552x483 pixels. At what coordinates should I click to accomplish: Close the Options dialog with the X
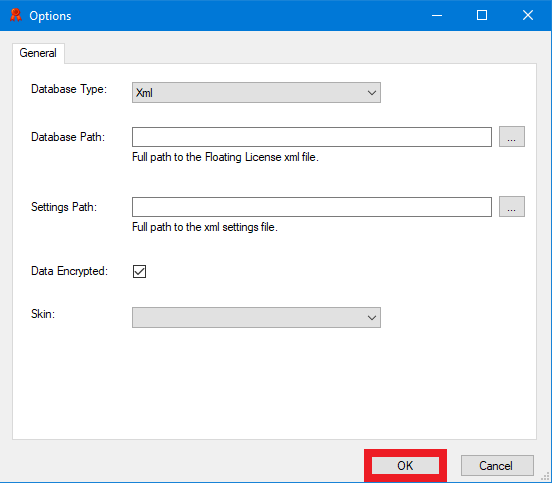(528, 15)
